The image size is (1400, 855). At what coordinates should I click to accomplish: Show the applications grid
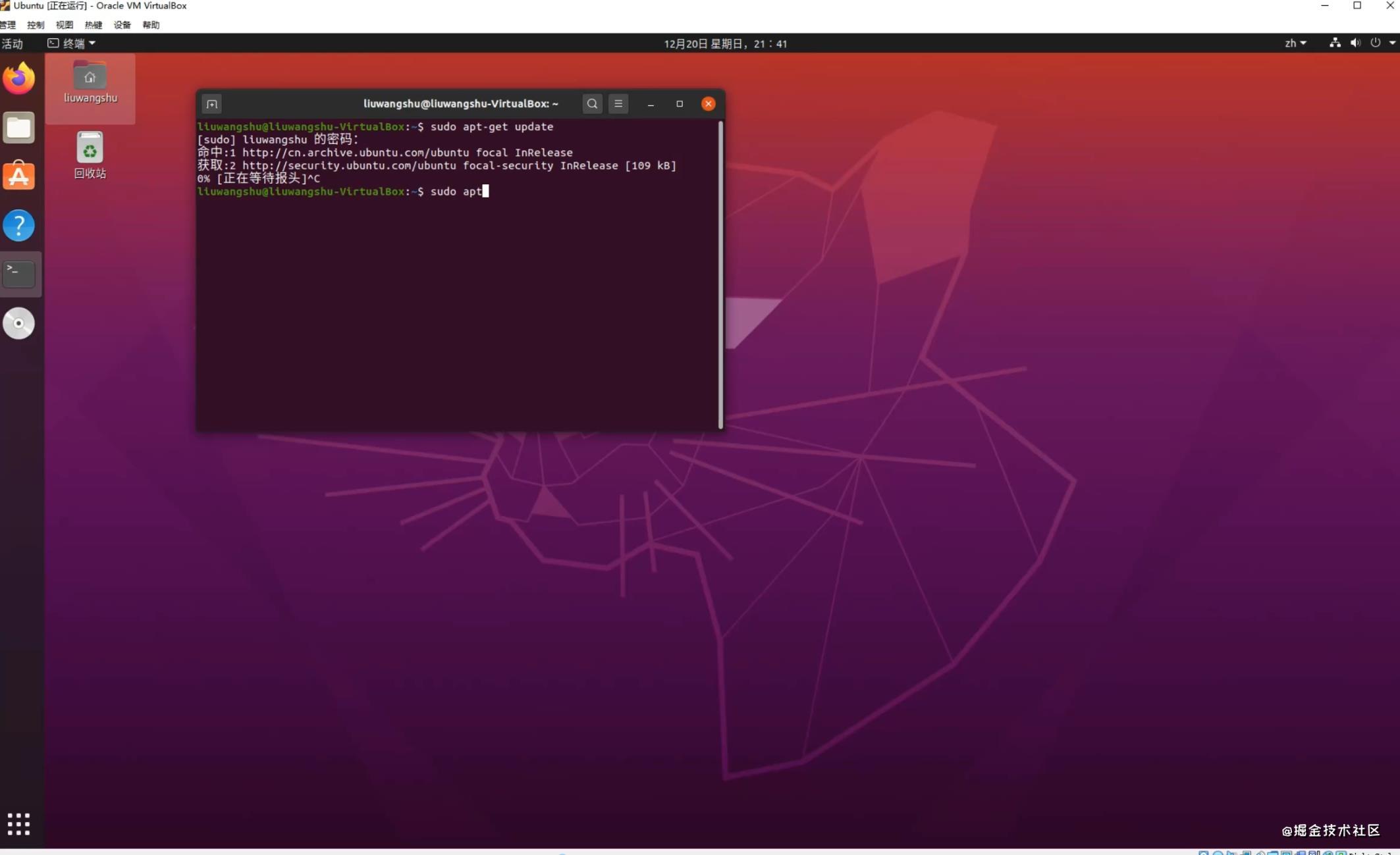pos(19,823)
